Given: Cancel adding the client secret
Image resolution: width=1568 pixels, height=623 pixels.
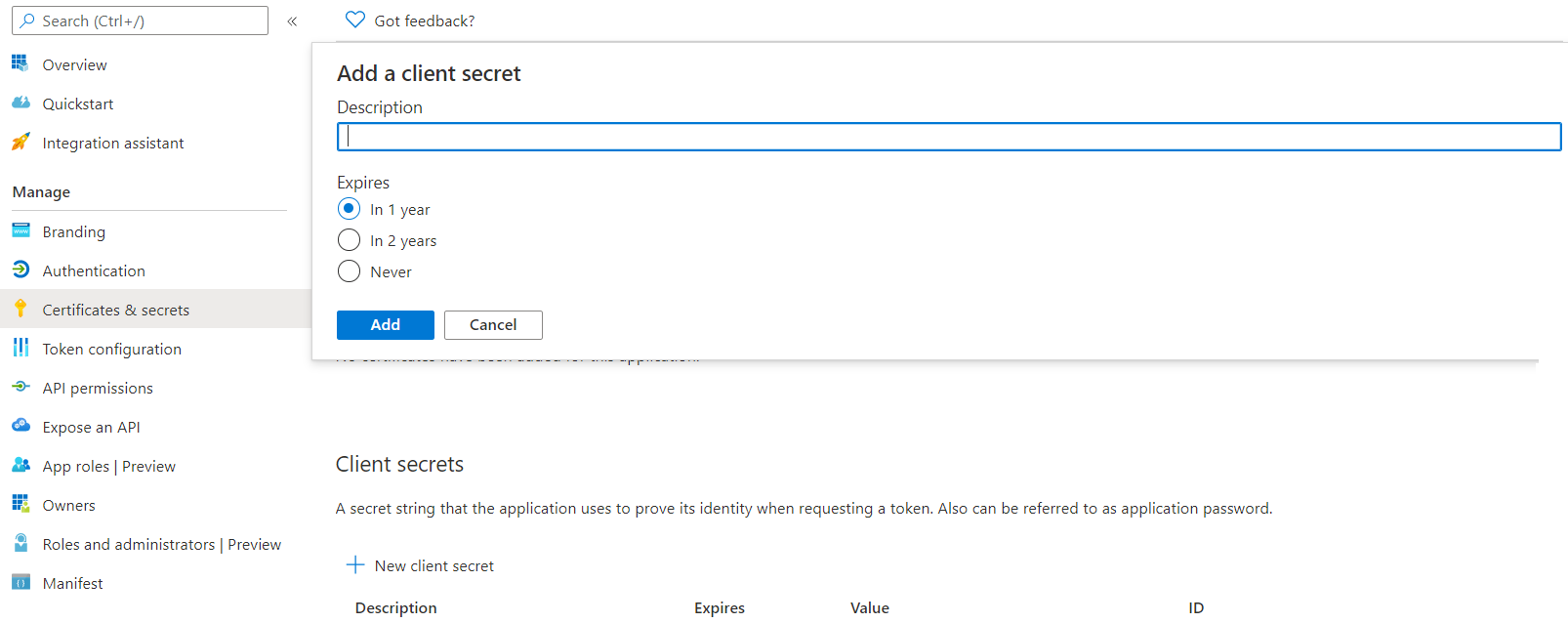Looking at the screenshot, I should 493,325.
